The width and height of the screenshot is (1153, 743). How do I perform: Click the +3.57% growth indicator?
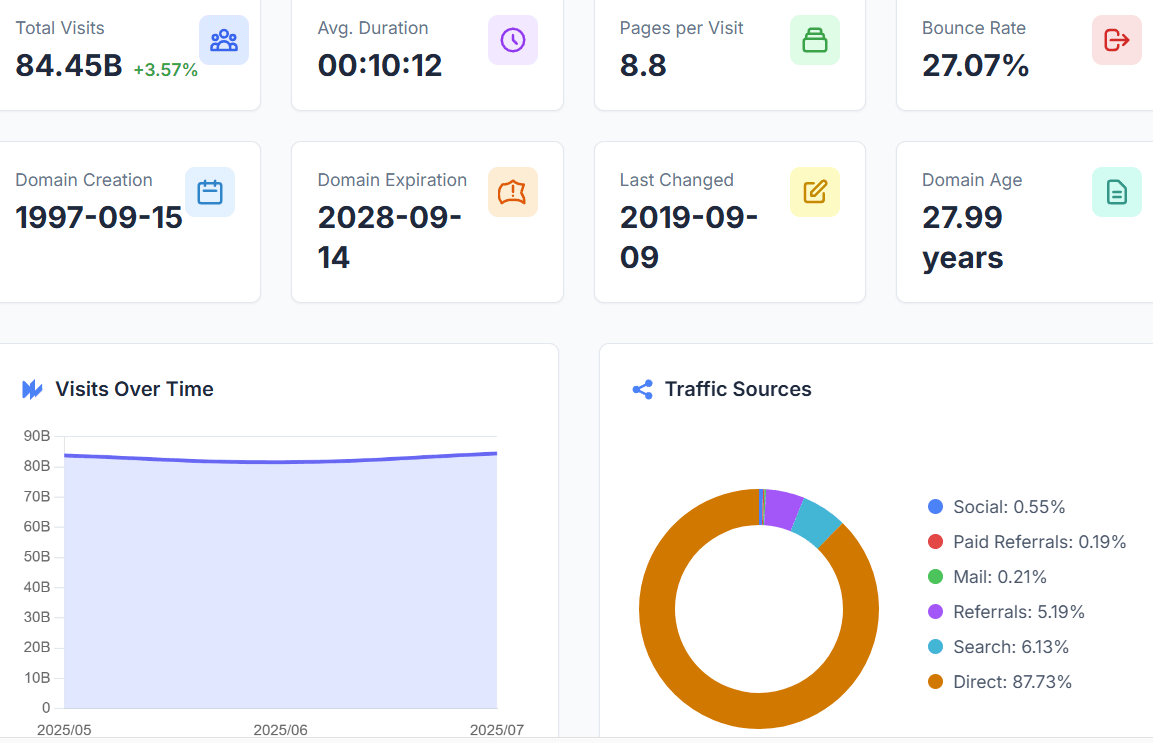[166, 69]
